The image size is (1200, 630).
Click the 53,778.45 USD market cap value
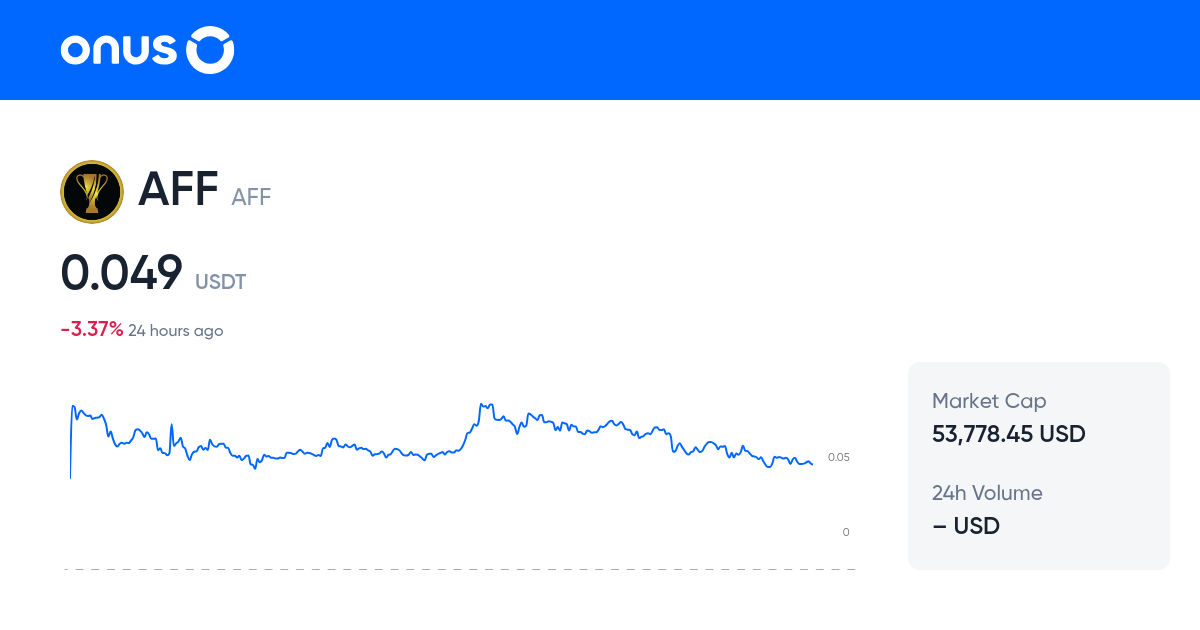click(x=1008, y=434)
